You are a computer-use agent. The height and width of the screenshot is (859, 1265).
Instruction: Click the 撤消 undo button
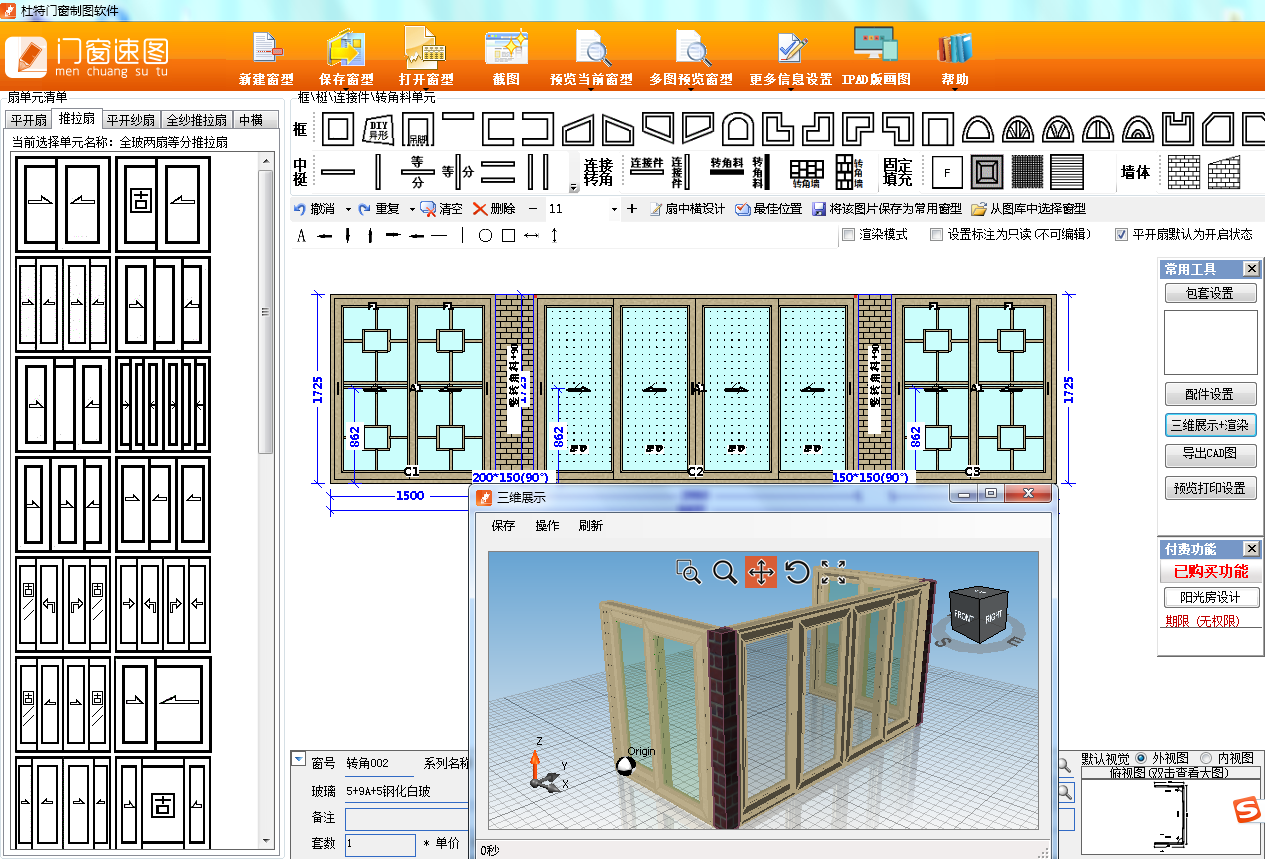click(315, 209)
